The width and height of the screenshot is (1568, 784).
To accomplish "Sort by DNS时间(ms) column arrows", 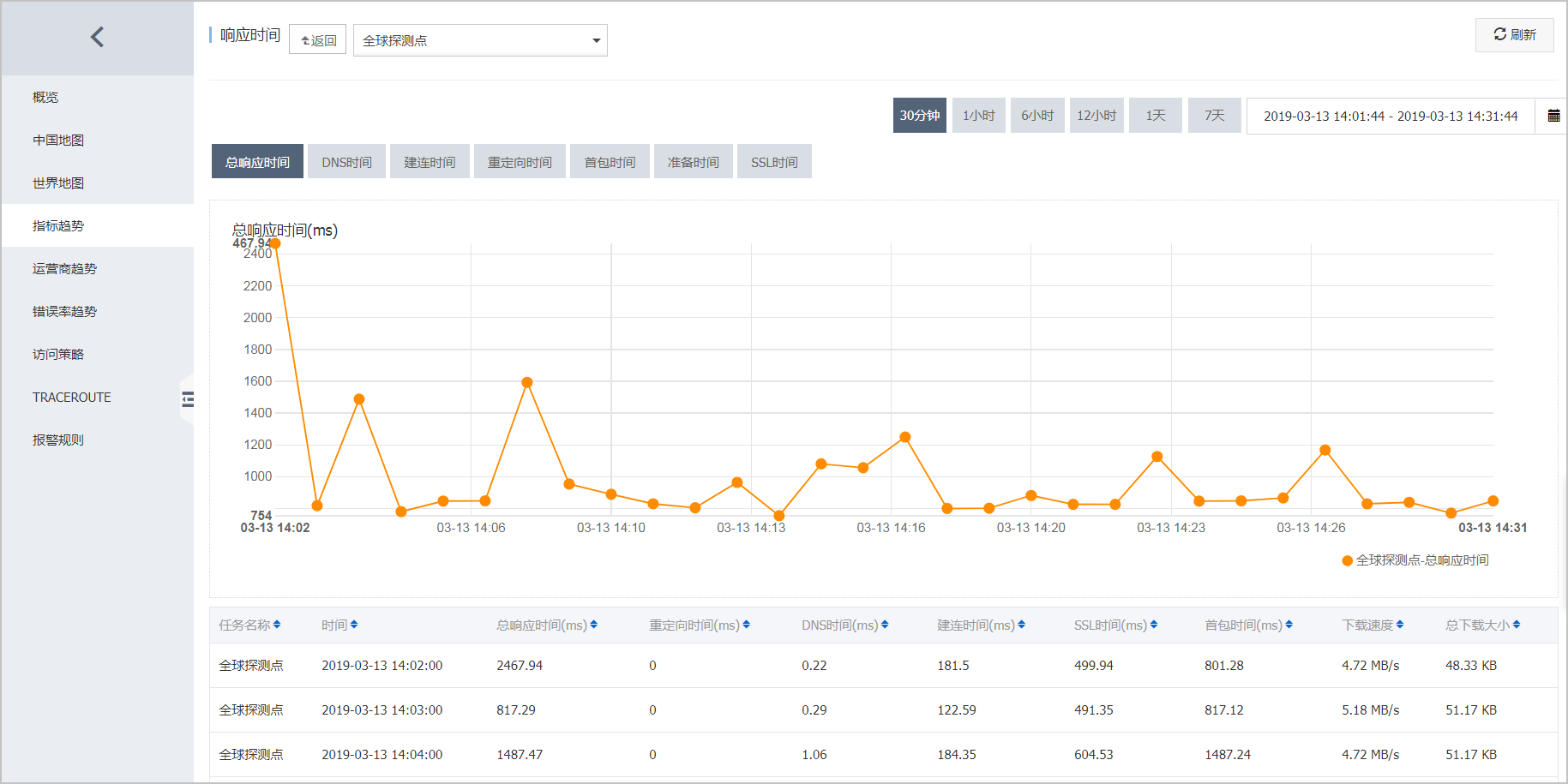I will (x=885, y=625).
